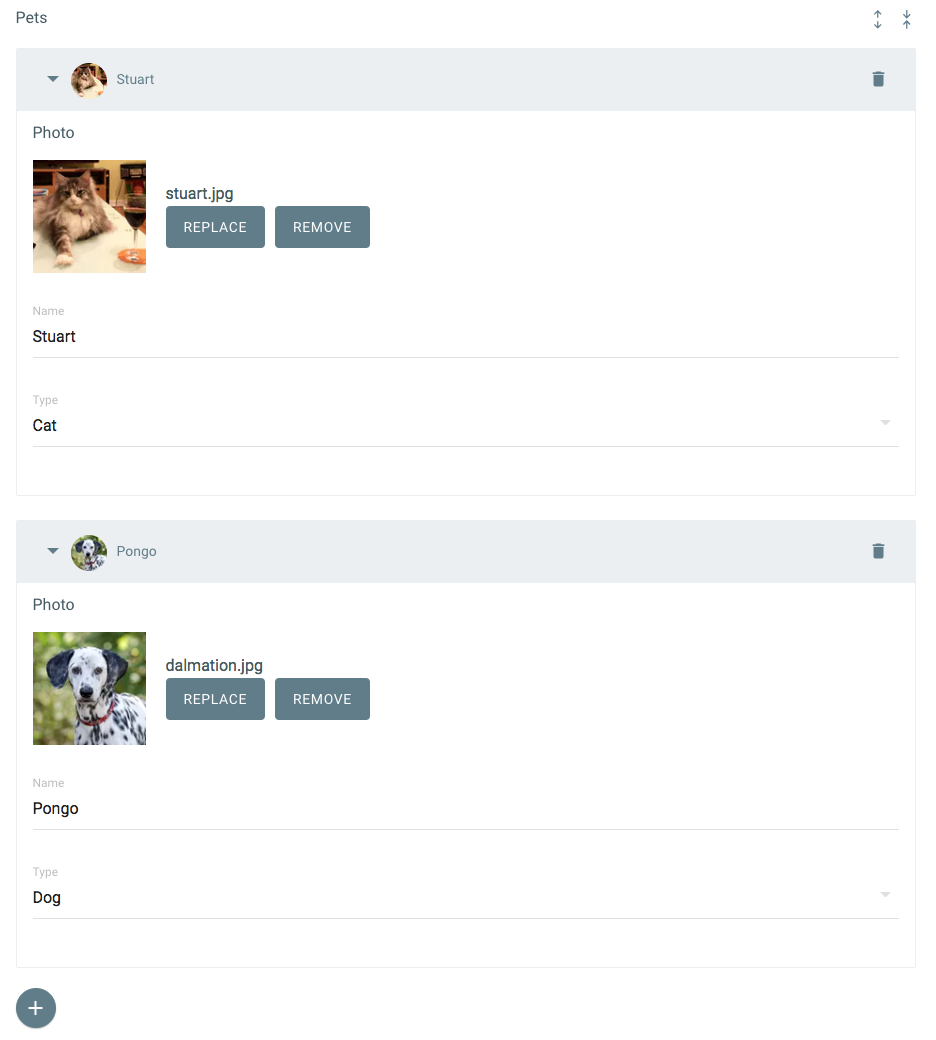Add a new pet with plus button

(36, 1008)
